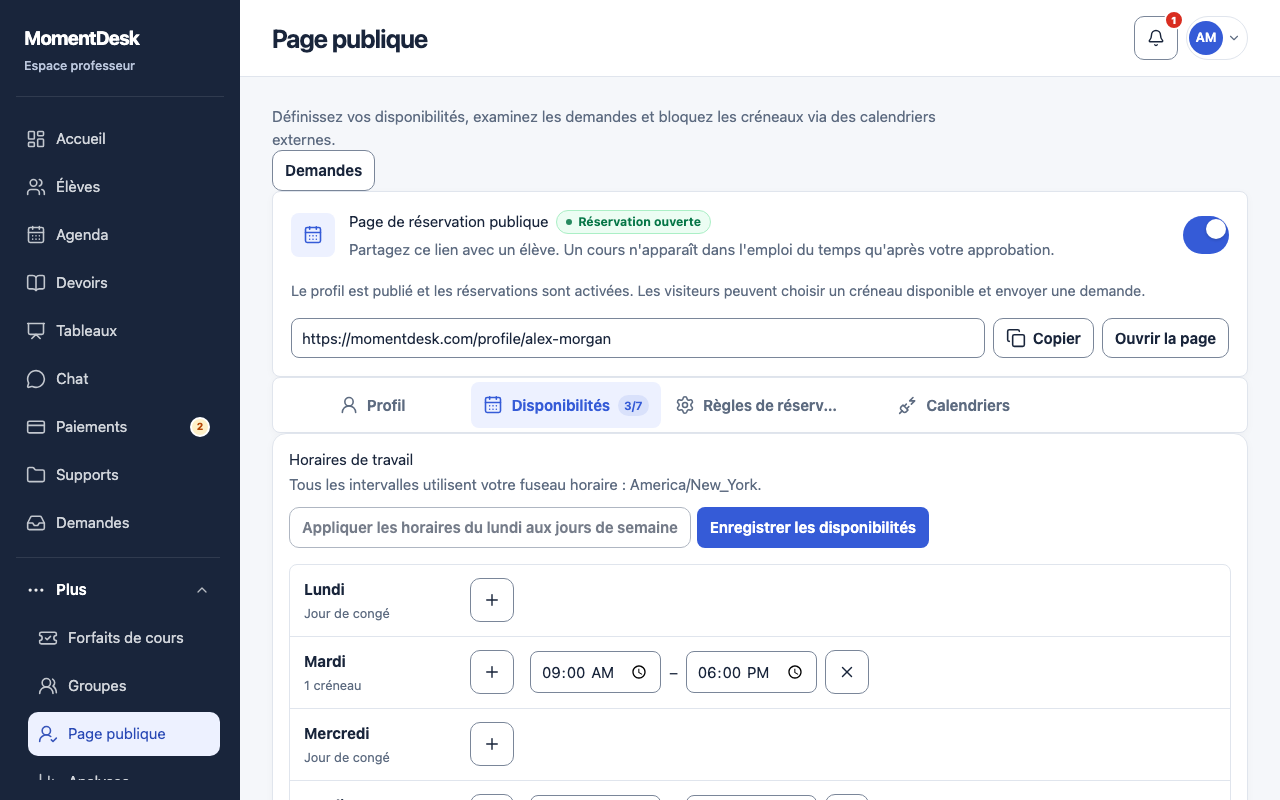Click the calendar icon beside Page de réservation publique
This screenshot has width=1280, height=800.
[313, 235]
